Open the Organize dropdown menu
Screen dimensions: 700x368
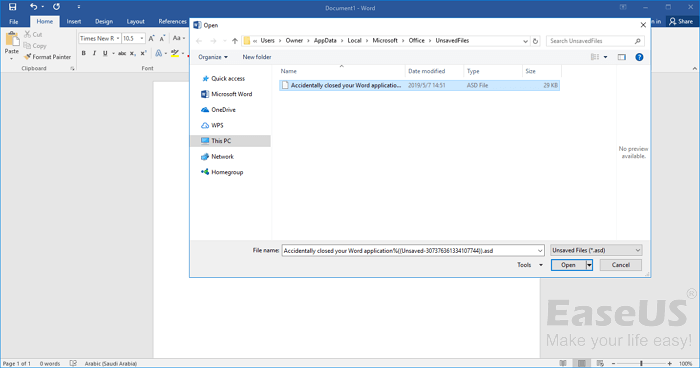click(213, 57)
